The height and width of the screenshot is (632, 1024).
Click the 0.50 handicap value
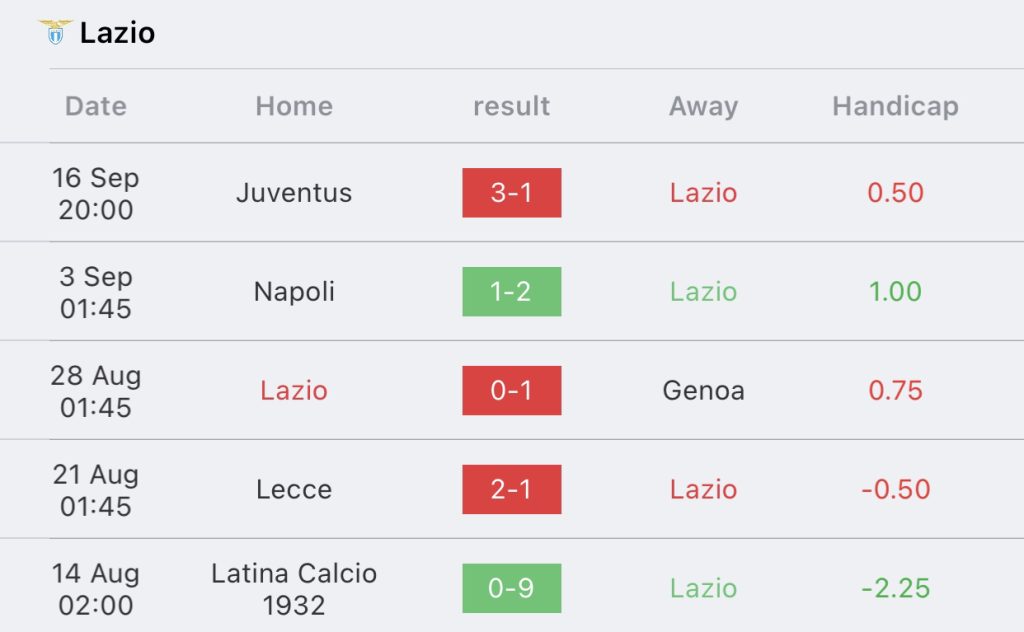click(x=895, y=193)
